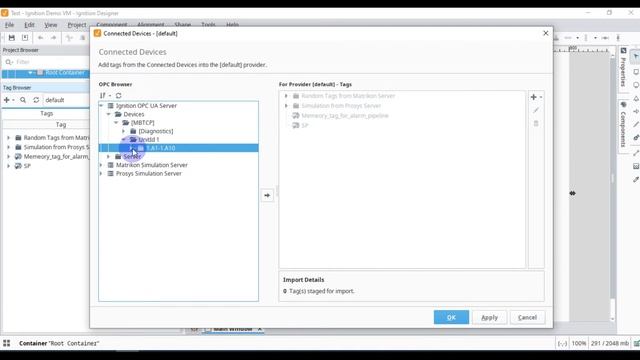This screenshot has height=360, width=640.
Task: Expand Random Tags folder in Tag Browser panel
Action: (8, 138)
